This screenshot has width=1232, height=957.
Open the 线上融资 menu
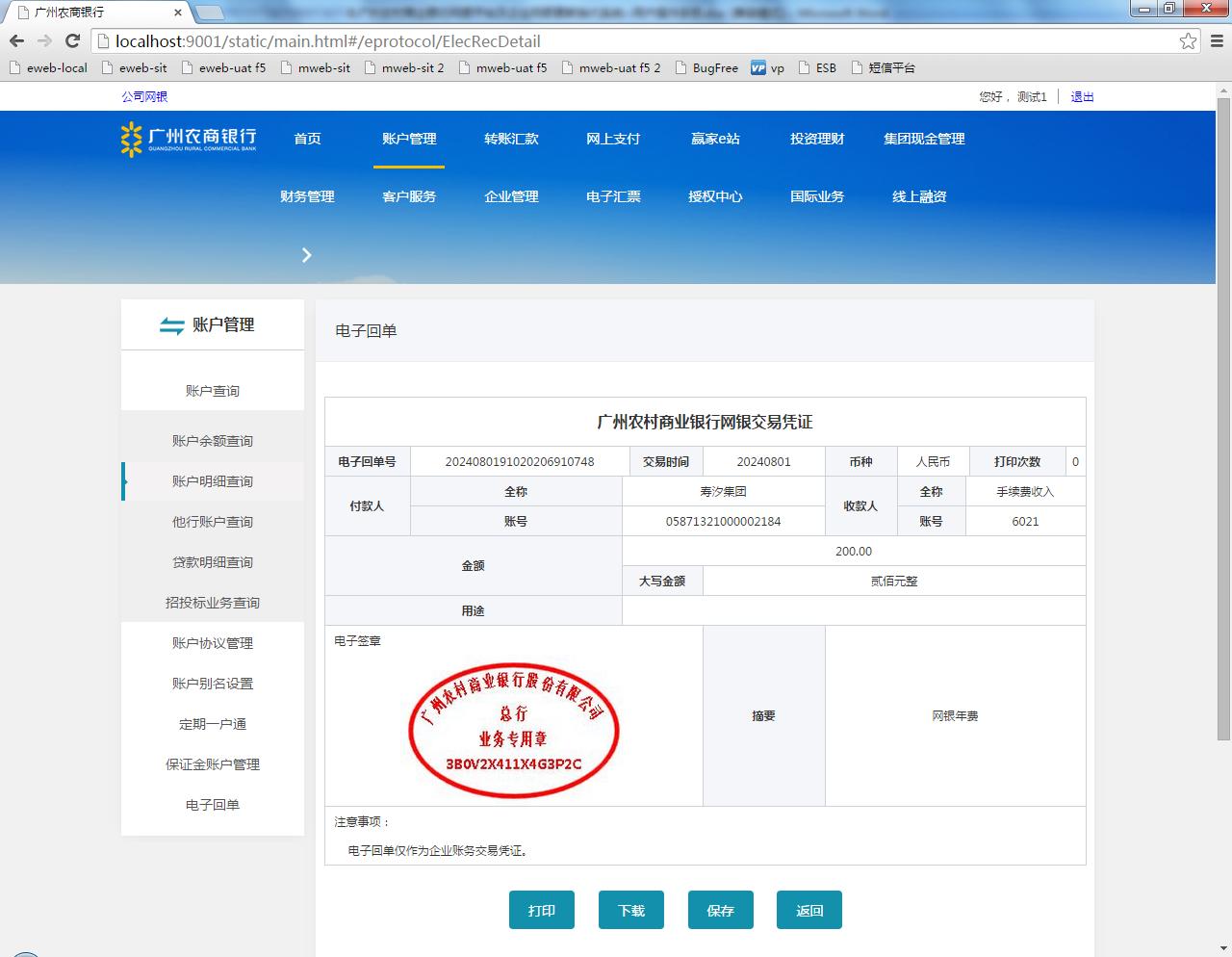(x=919, y=196)
